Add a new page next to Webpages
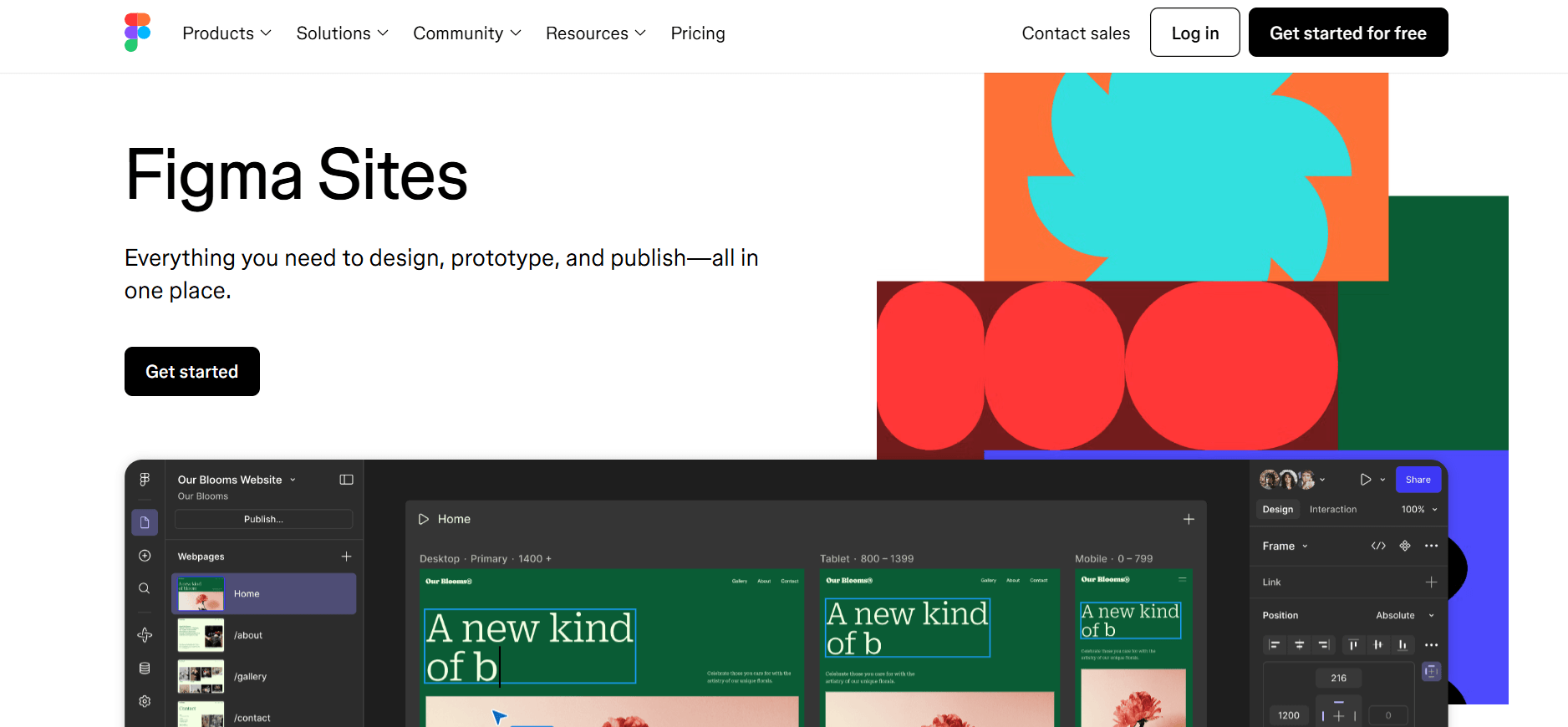1568x727 pixels. coord(346,557)
